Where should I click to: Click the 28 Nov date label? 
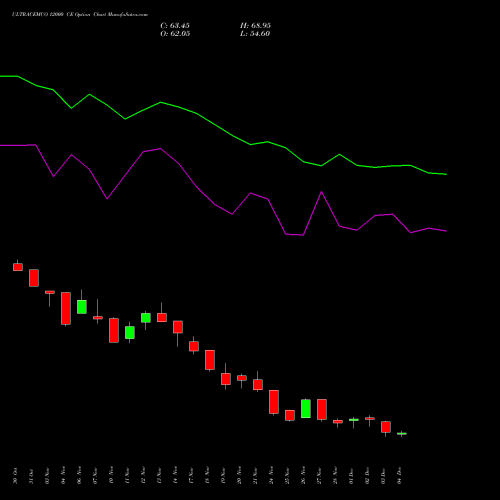click(335, 476)
